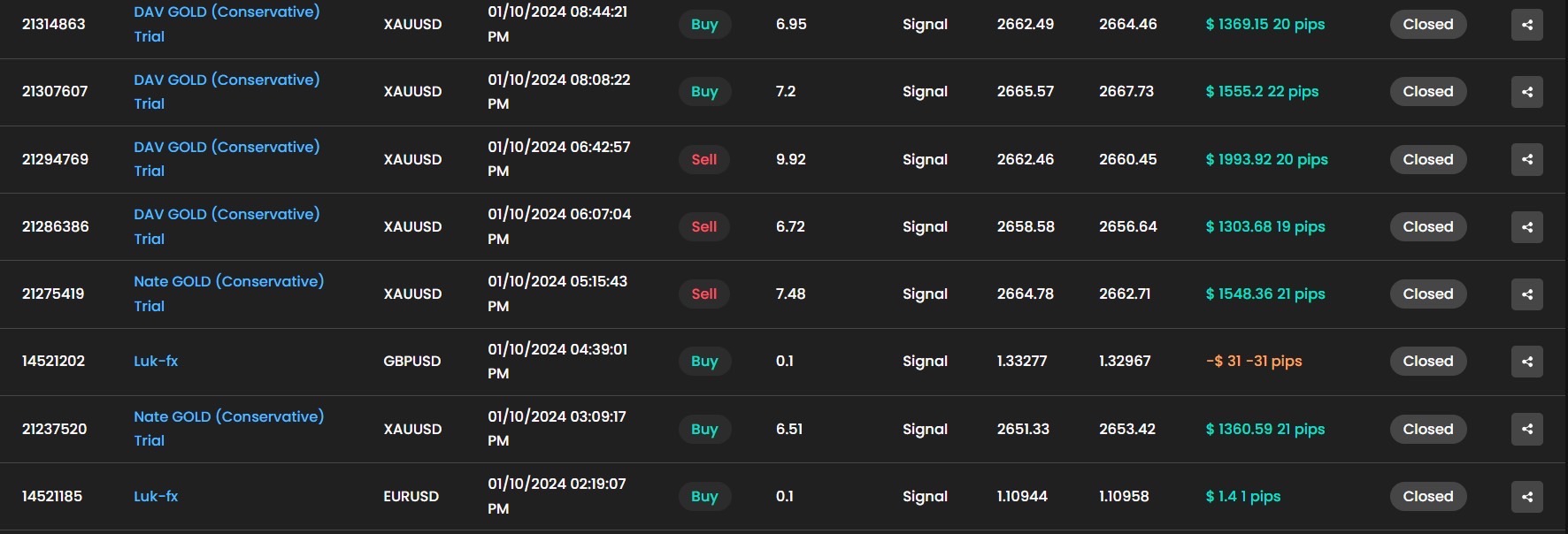The height and width of the screenshot is (534, 1568).
Task: Open Luk-fx link for the EURUSD trade
Action: 156,497
